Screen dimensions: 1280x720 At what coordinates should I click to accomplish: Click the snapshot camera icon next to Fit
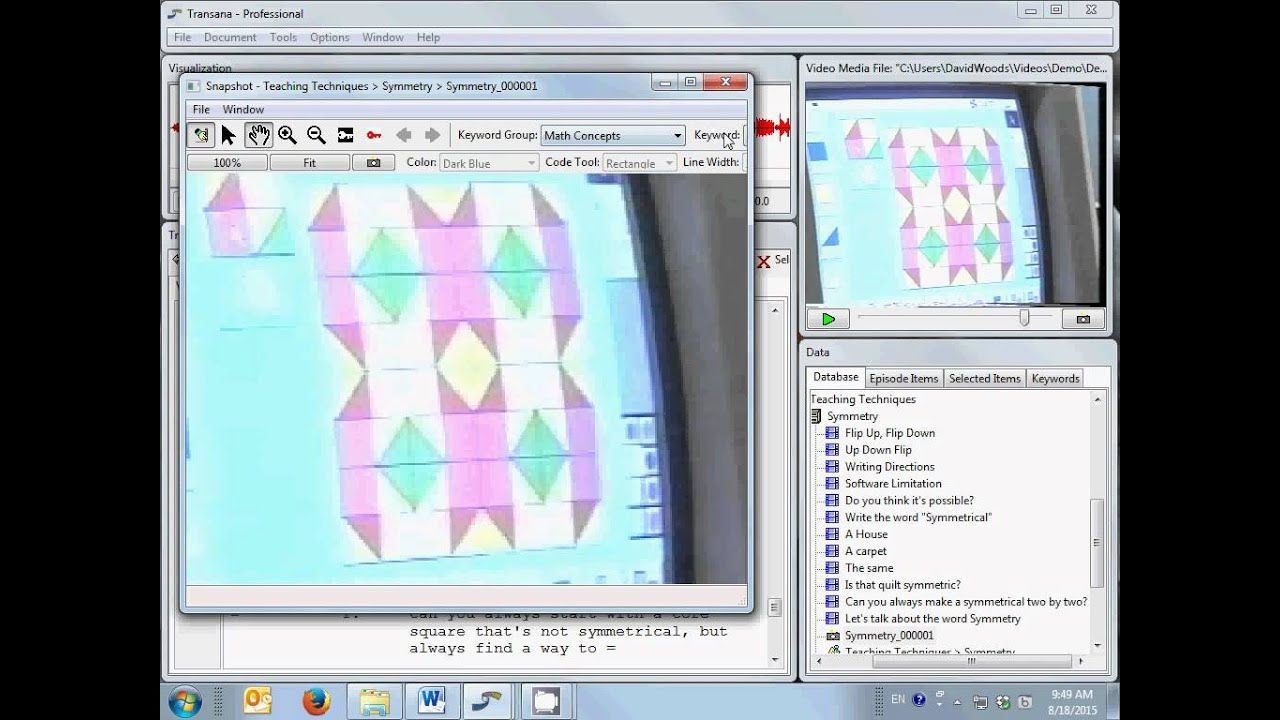click(x=373, y=161)
